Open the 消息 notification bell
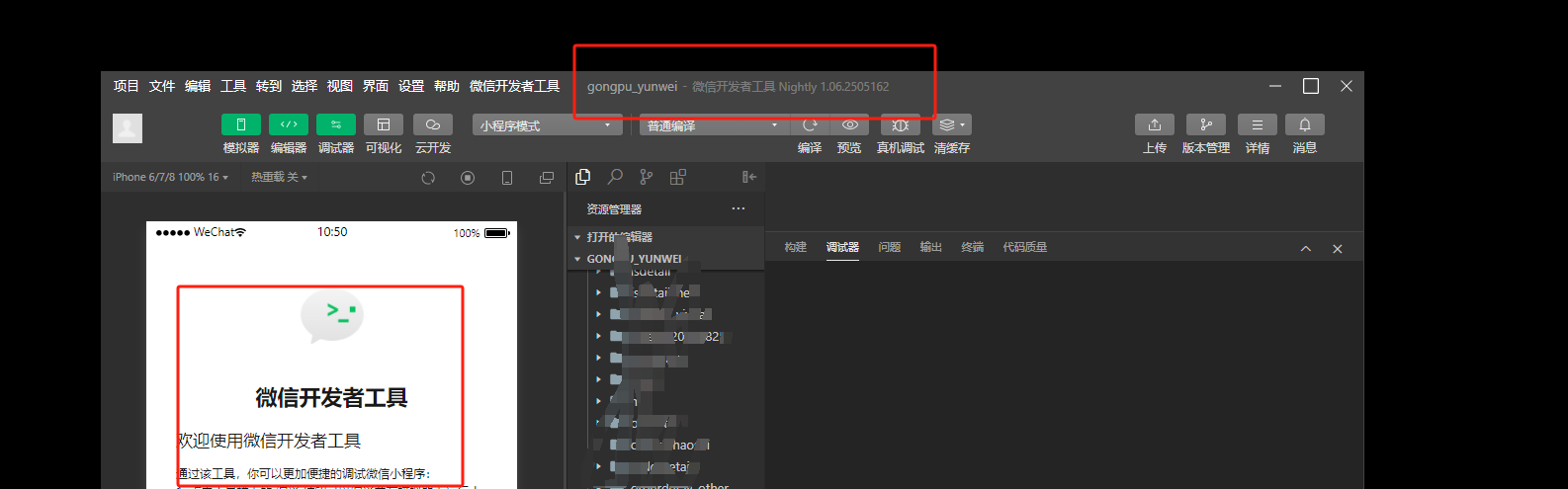This screenshot has height=489, width=1568. 1305,124
